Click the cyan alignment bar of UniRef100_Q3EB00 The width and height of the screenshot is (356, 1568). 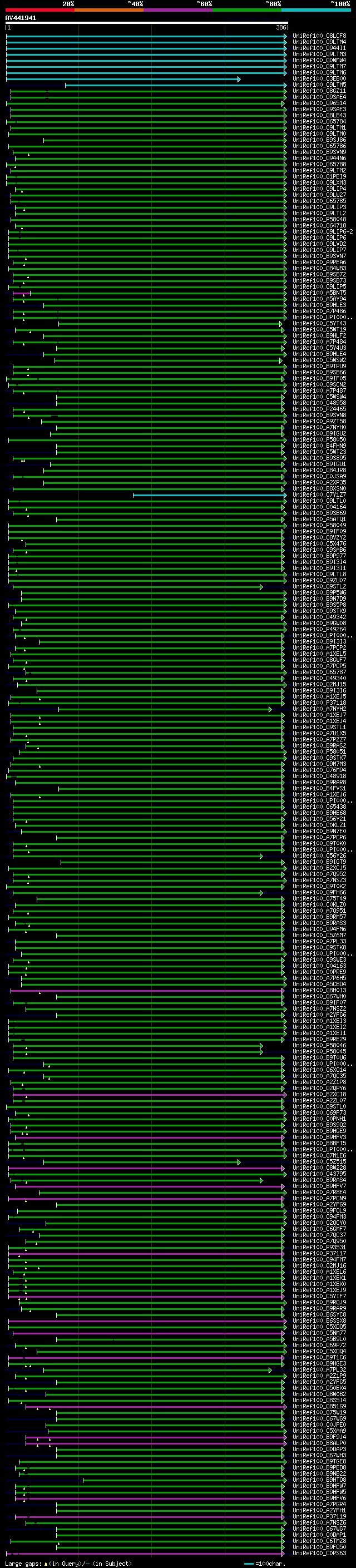[123, 79]
